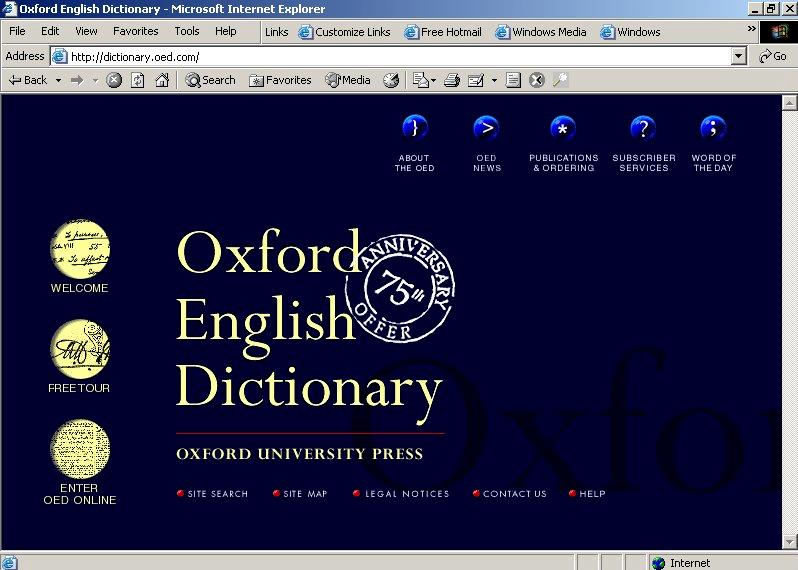This screenshot has width=798, height=570.
Task: Click Subscriber Services question mark icon
Action: [x=643, y=128]
